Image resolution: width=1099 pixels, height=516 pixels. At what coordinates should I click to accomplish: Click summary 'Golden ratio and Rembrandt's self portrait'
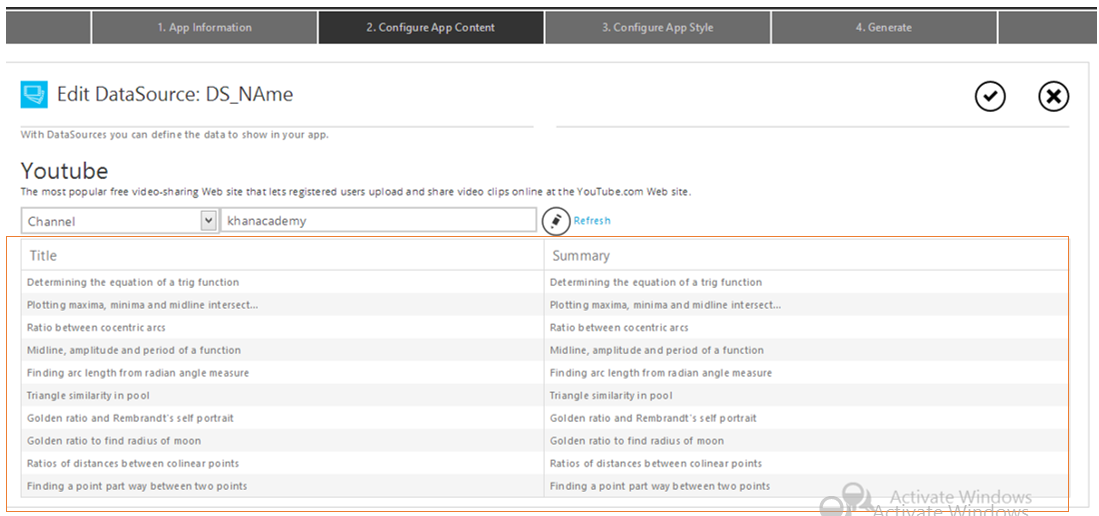tap(653, 418)
